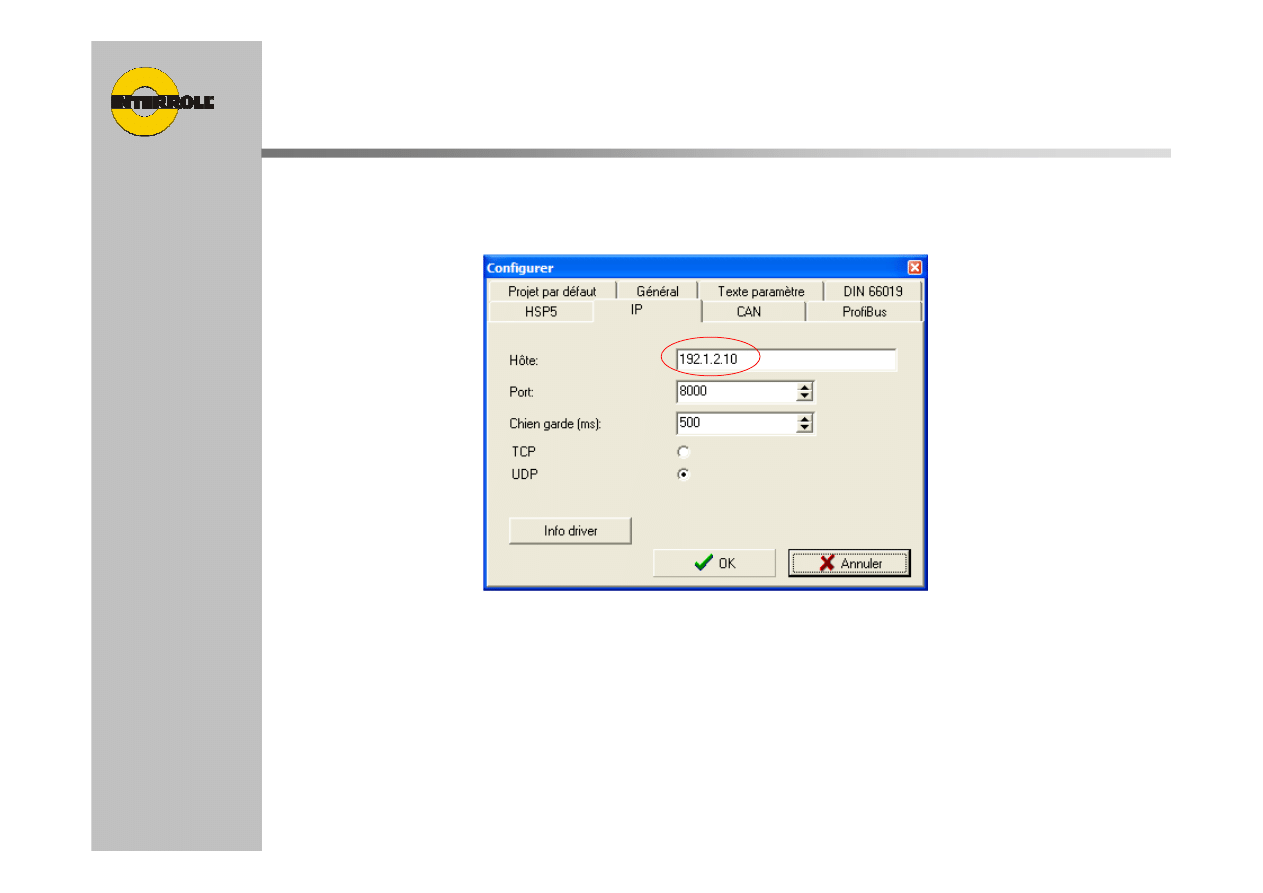Image resolution: width=1263 pixels, height=893 pixels.
Task: Select the TCP radio button
Action: [x=684, y=452]
